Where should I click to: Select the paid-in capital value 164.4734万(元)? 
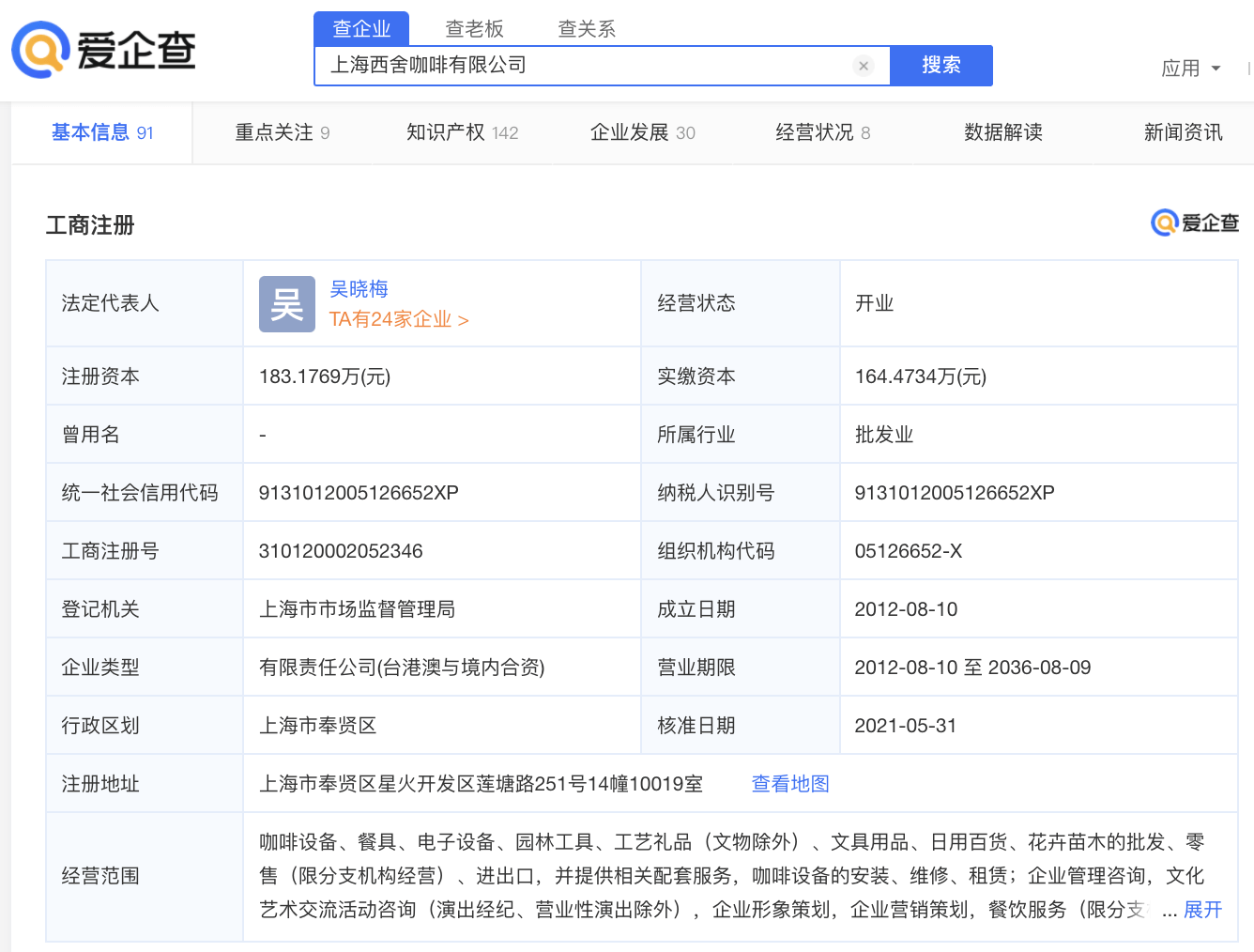coord(921,376)
